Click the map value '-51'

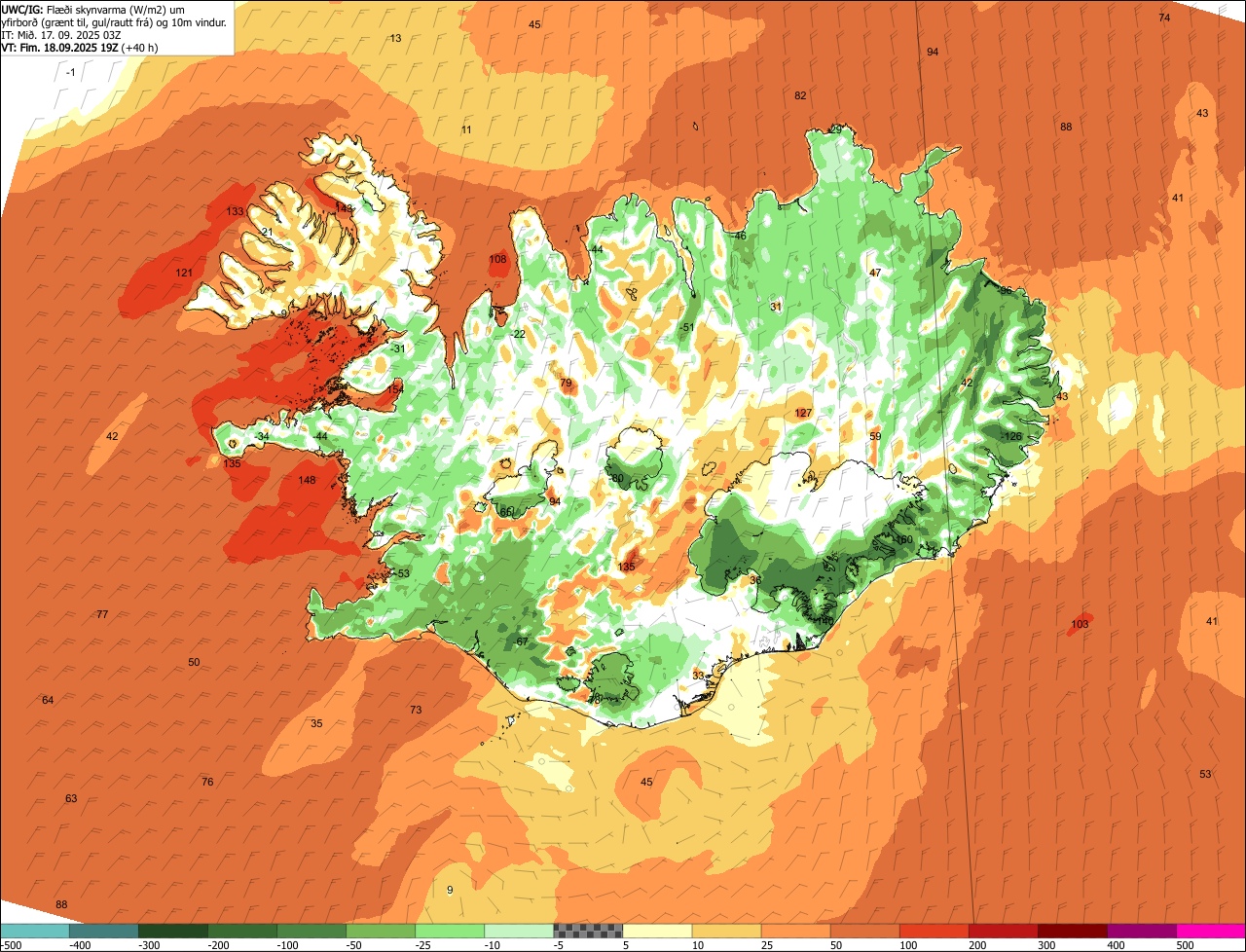686,327
